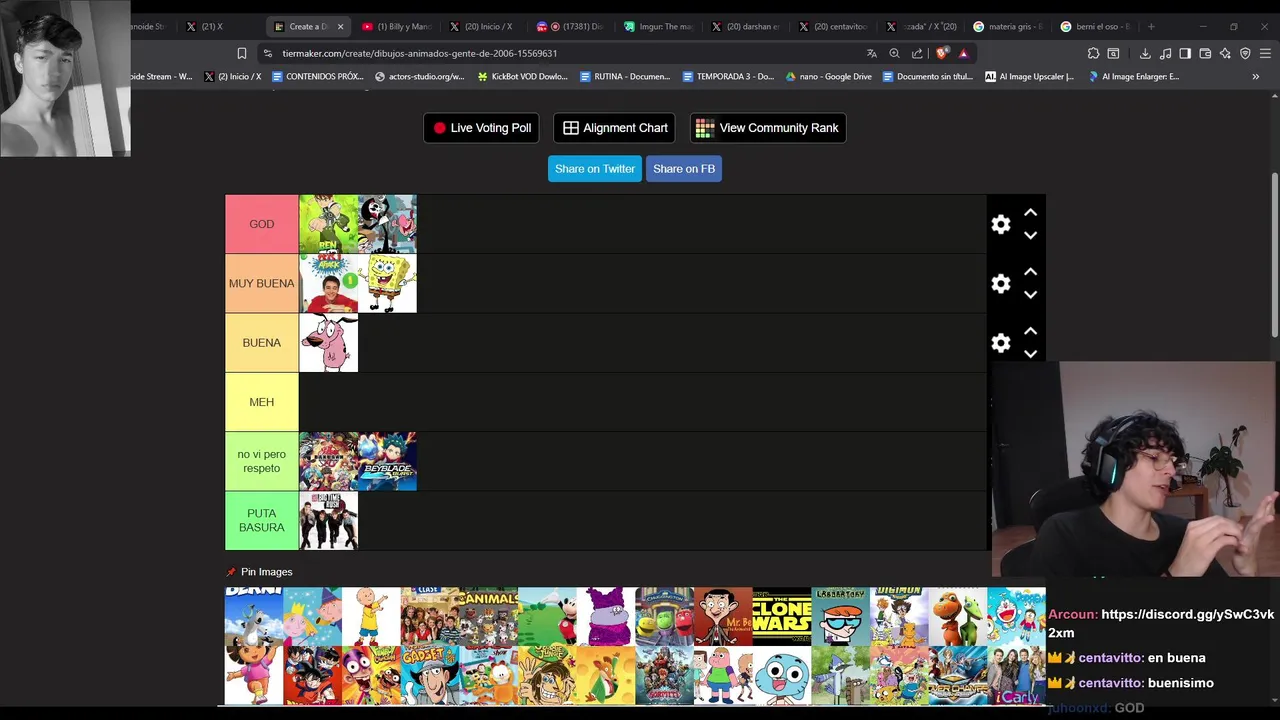1280x720 pixels.
Task: Click the Pin Images option
Action: (259, 572)
